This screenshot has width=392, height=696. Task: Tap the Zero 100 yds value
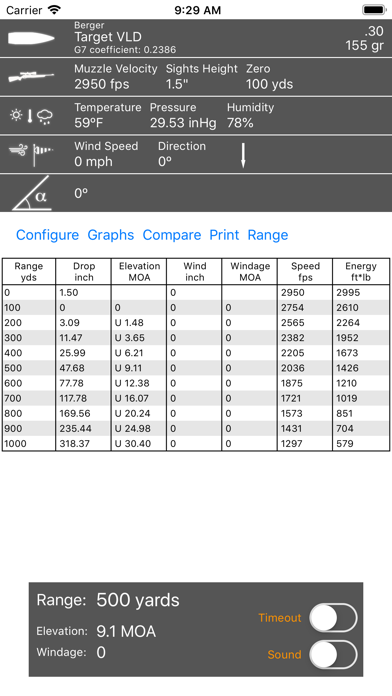click(x=269, y=84)
